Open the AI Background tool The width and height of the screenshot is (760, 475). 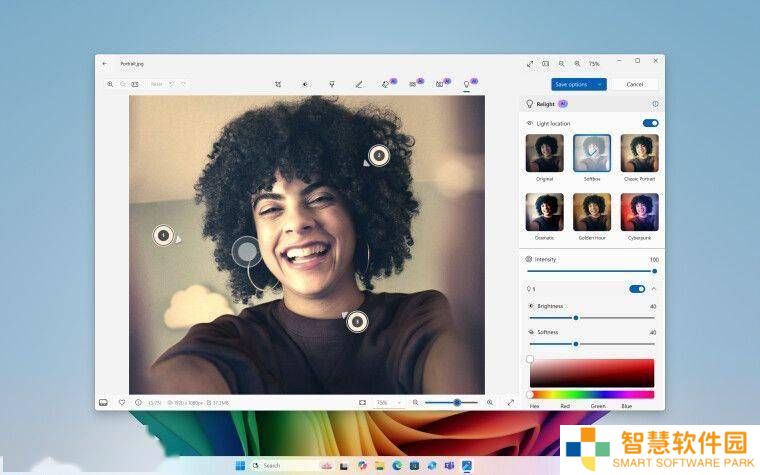[413, 84]
